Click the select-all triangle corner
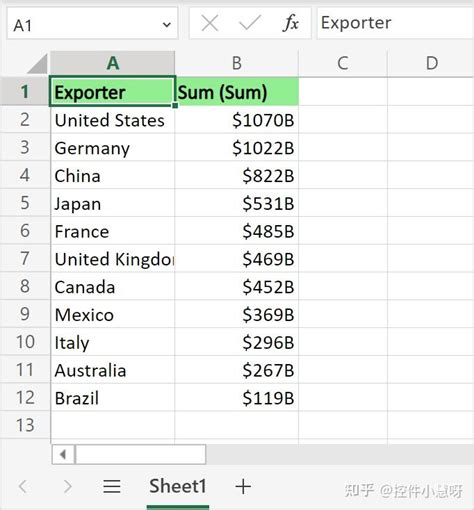Image resolution: width=474 pixels, height=510 pixels. click(x=37, y=63)
